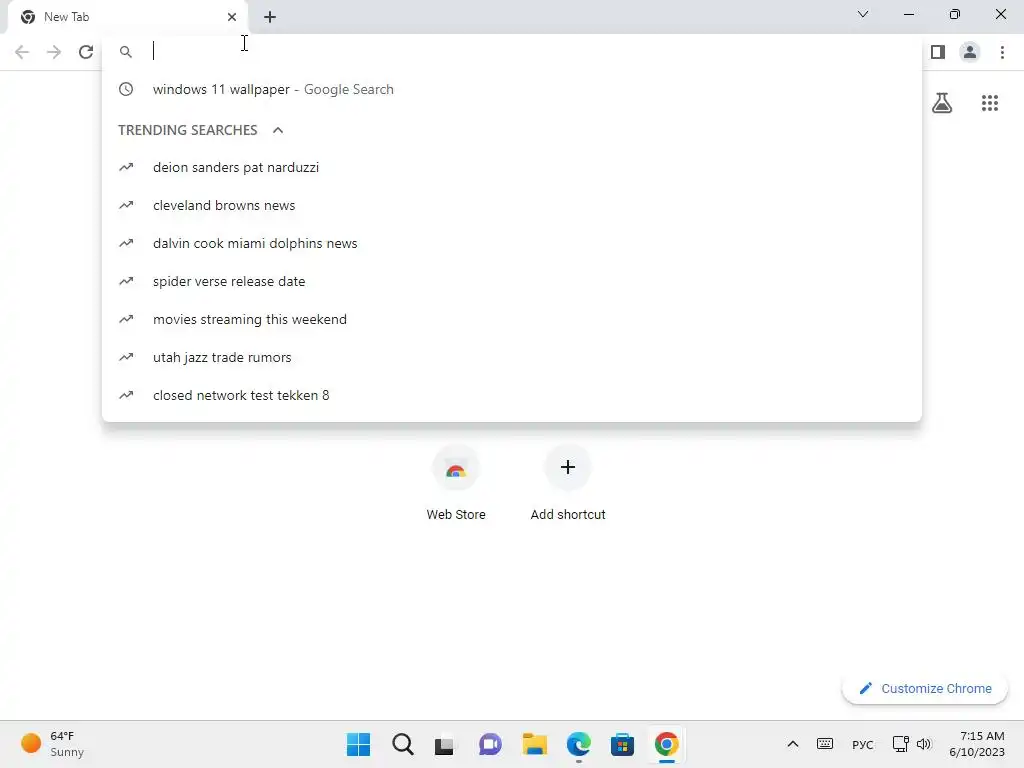Launch Microsoft Edge from the taskbar

coord(579,744)
